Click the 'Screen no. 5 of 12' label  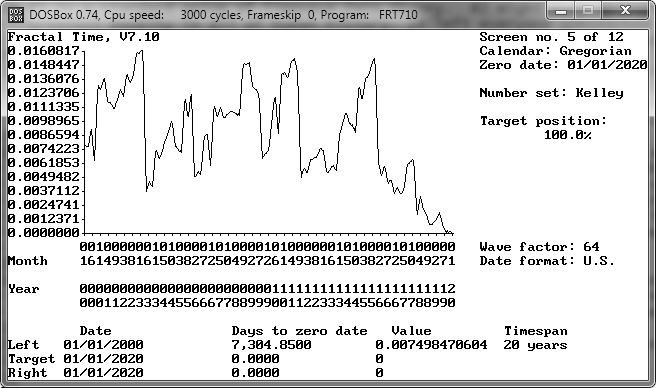pos(551,37)
